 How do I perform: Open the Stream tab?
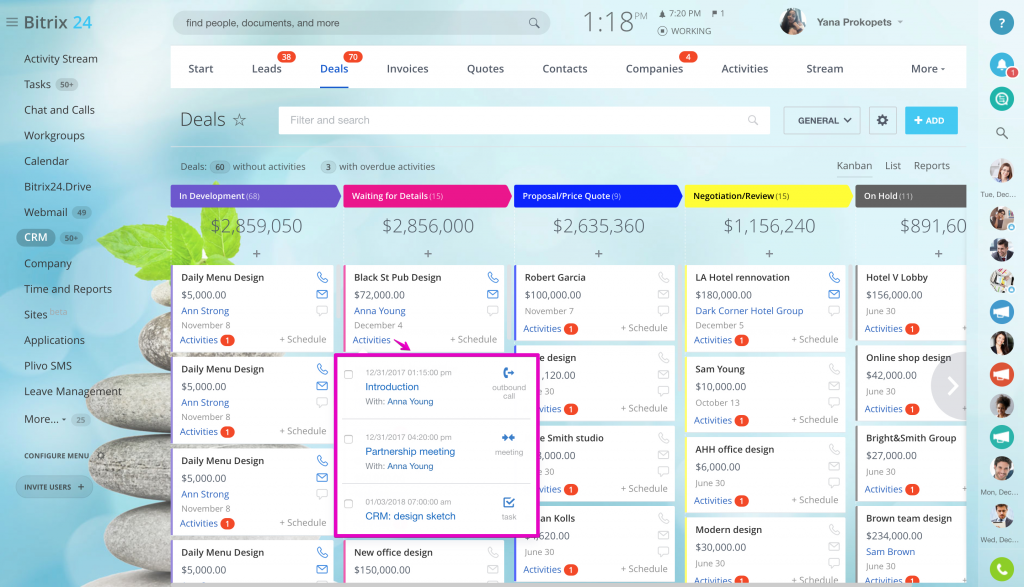824,69
